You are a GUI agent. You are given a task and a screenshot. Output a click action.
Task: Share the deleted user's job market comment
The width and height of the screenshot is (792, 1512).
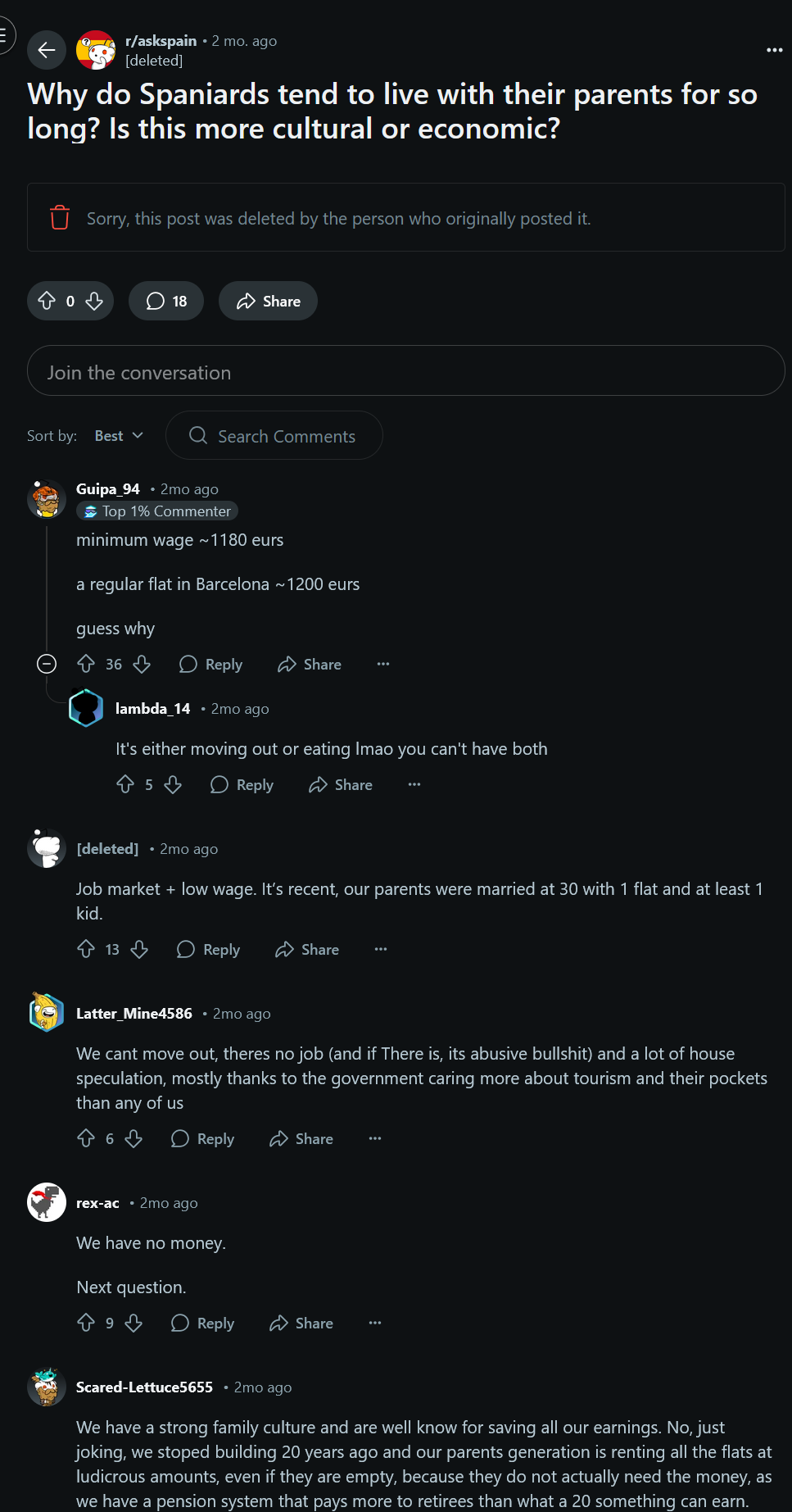307,949
